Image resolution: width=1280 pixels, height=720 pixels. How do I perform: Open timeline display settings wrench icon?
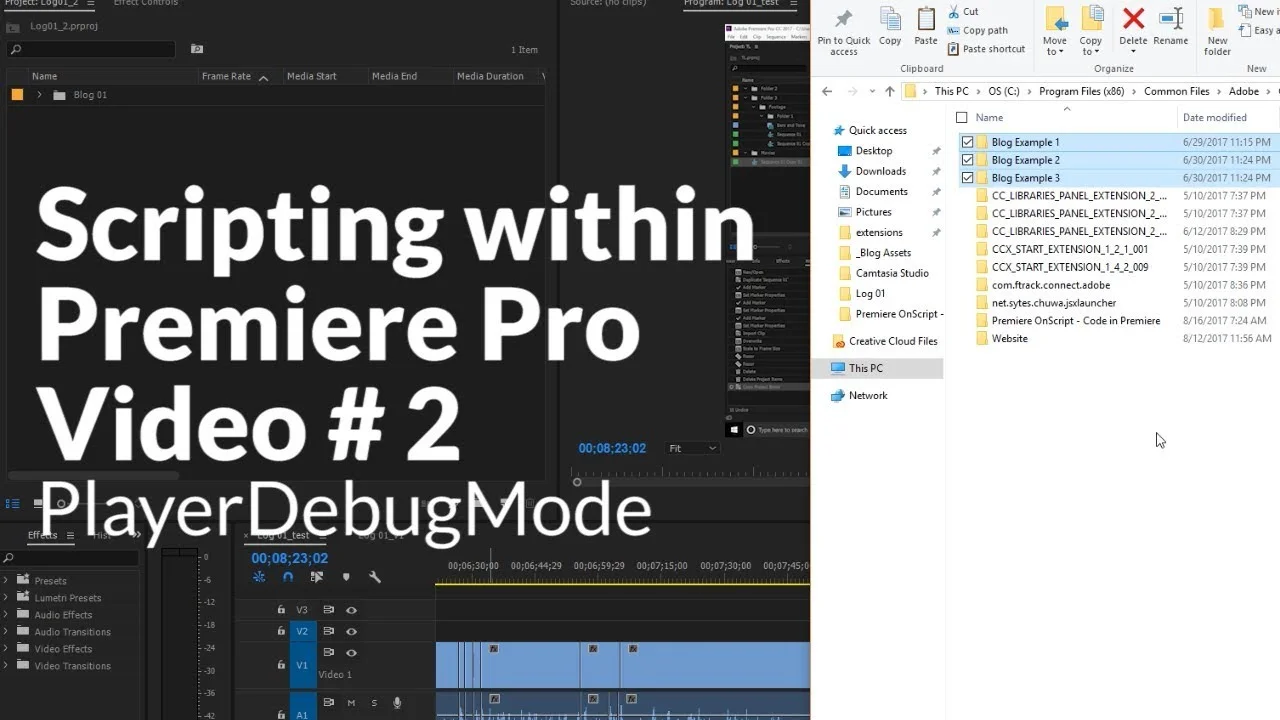click(x=373, y=577)
